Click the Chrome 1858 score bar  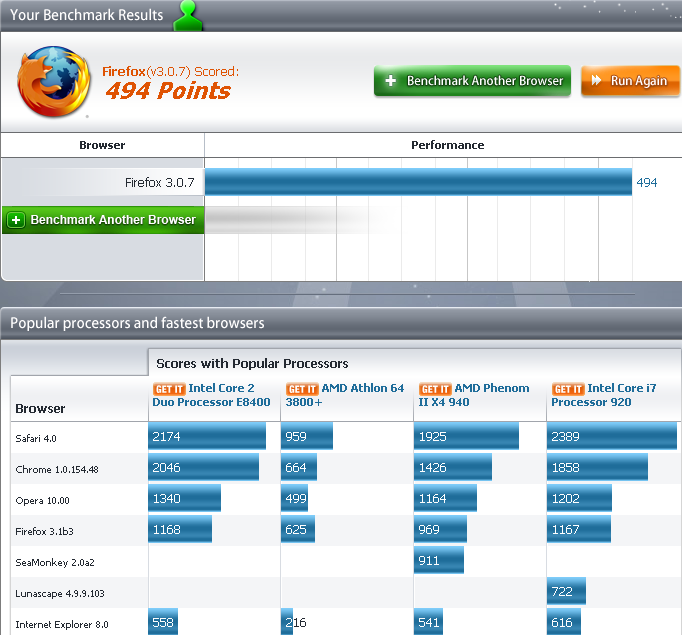598,467
